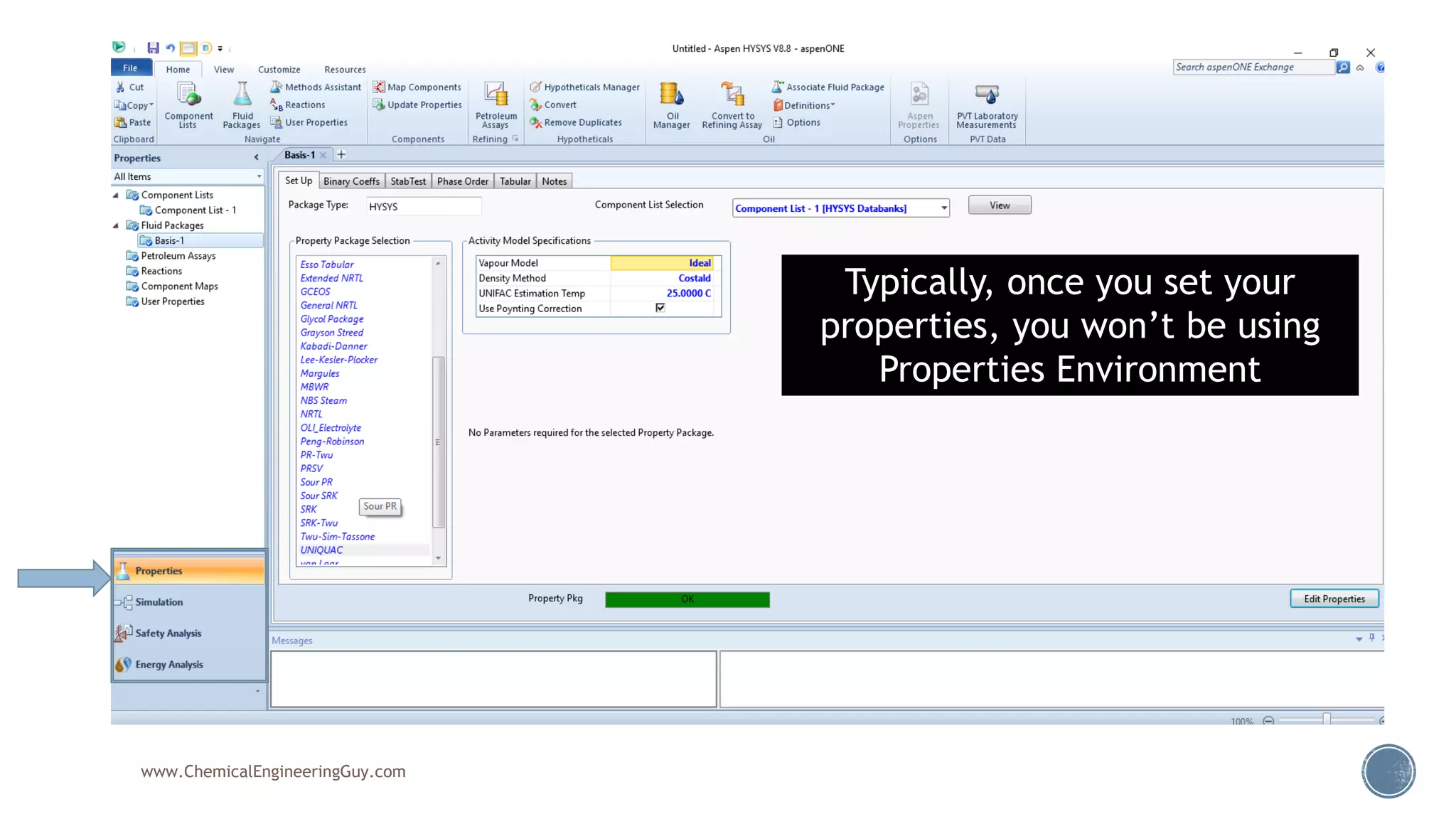Adjust the zoom slider handle
Image resolution: width=1456 pixels, height=819 pixels.
point(1327,719)
